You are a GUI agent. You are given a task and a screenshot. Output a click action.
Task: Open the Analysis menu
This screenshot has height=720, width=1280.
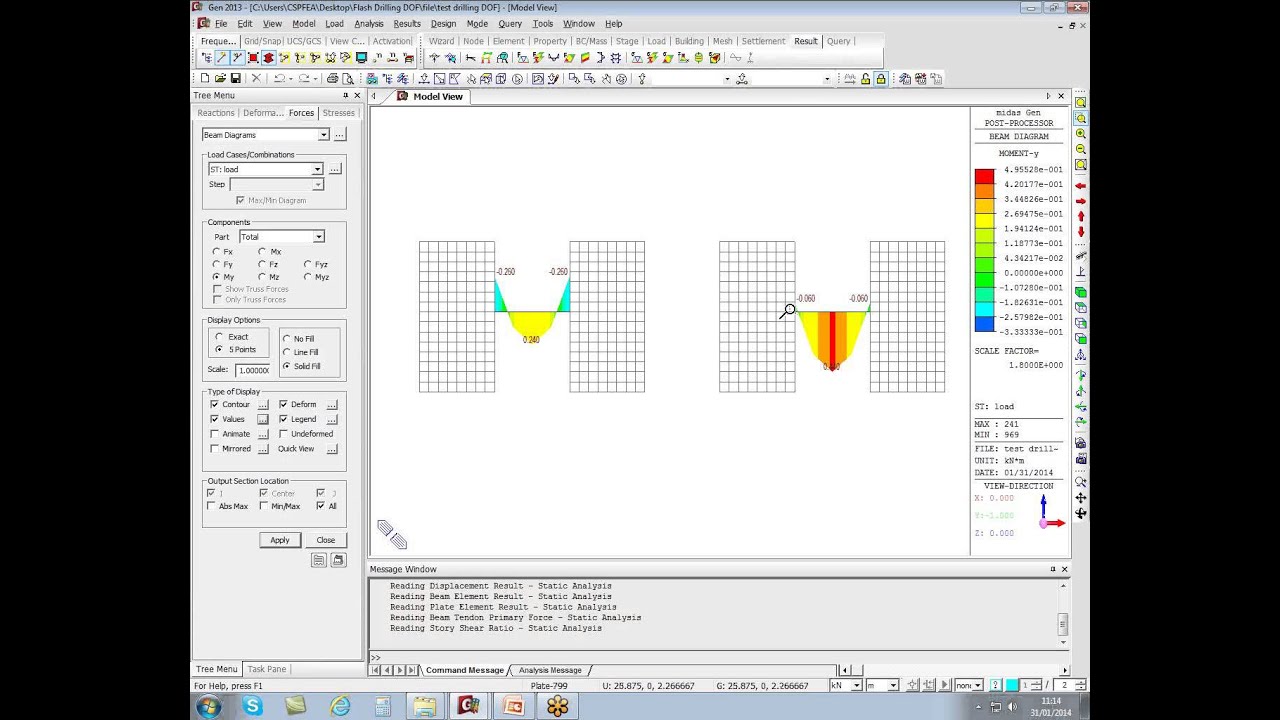pyautogui.click(x=368, y=24)
